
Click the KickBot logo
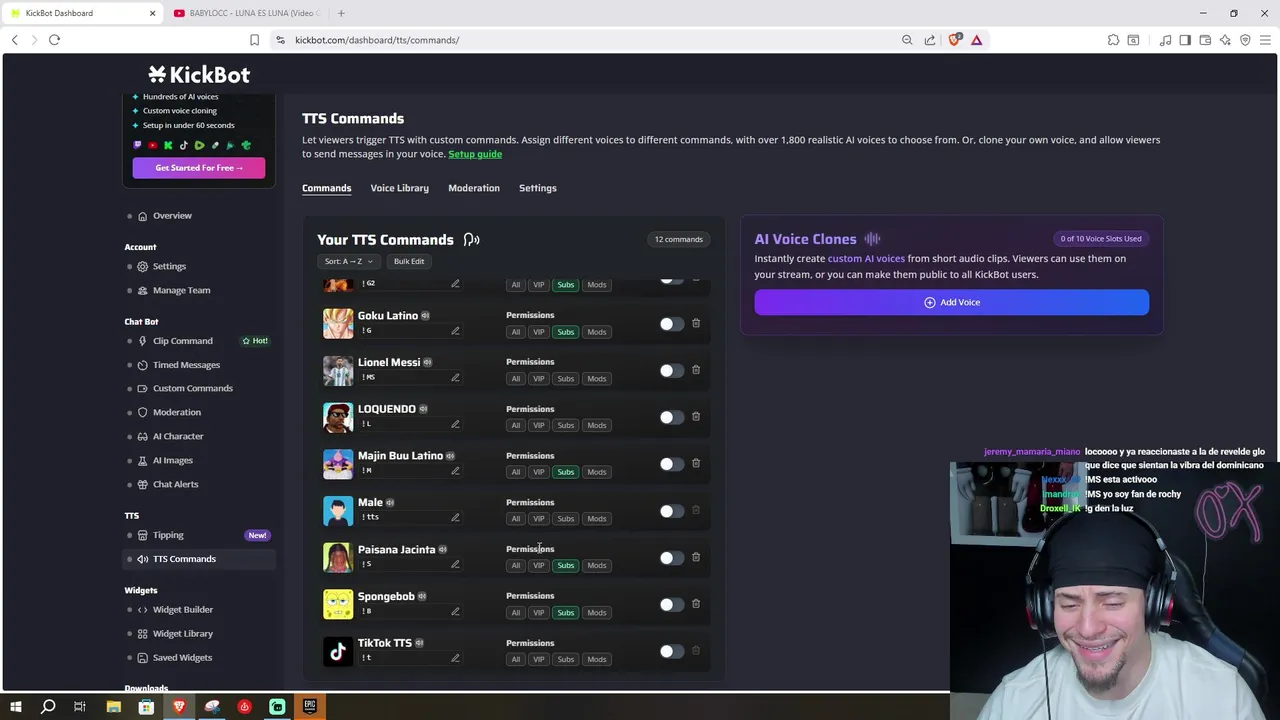pos(199,75)
